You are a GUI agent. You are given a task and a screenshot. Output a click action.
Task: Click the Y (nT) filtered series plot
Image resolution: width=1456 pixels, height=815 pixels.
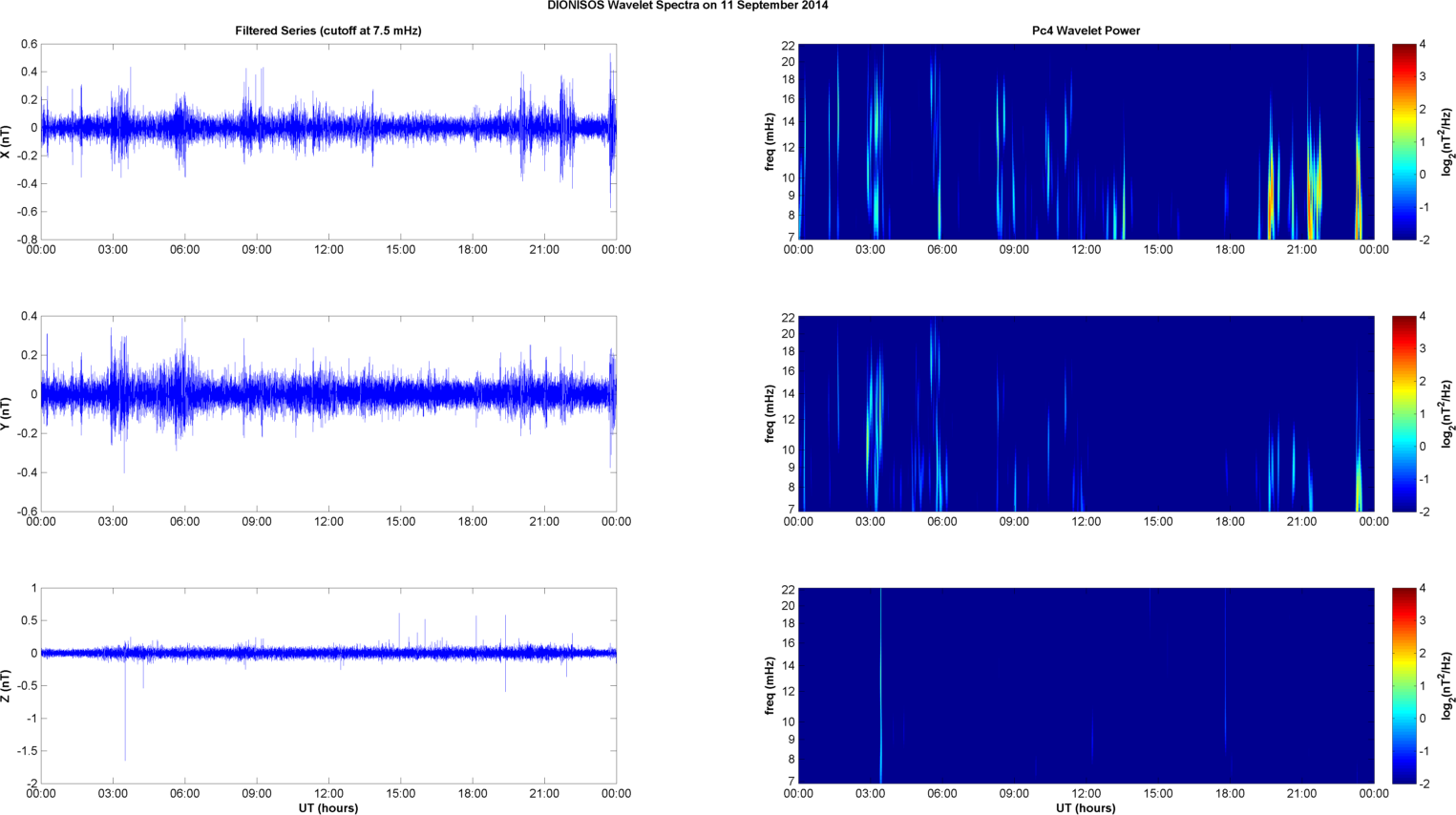point(328,413)
